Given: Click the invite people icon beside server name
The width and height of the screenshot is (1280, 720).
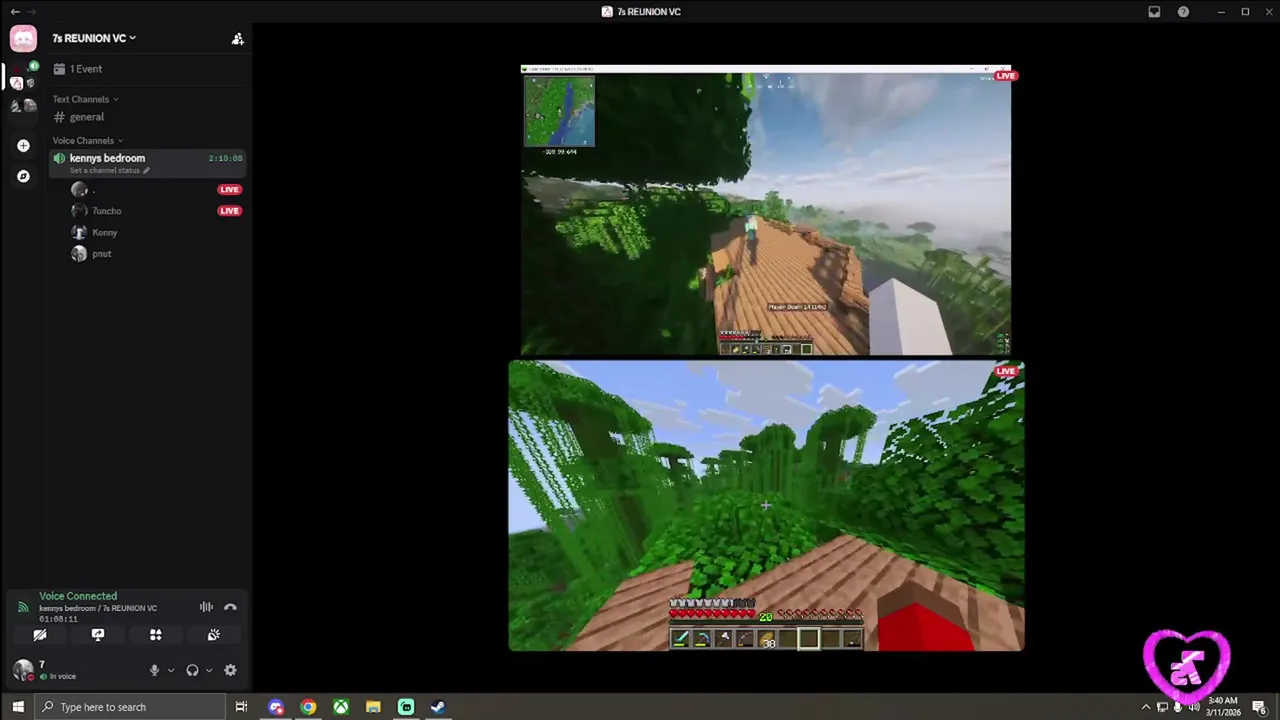Looking at the screenshot, I should coord(237,38).
